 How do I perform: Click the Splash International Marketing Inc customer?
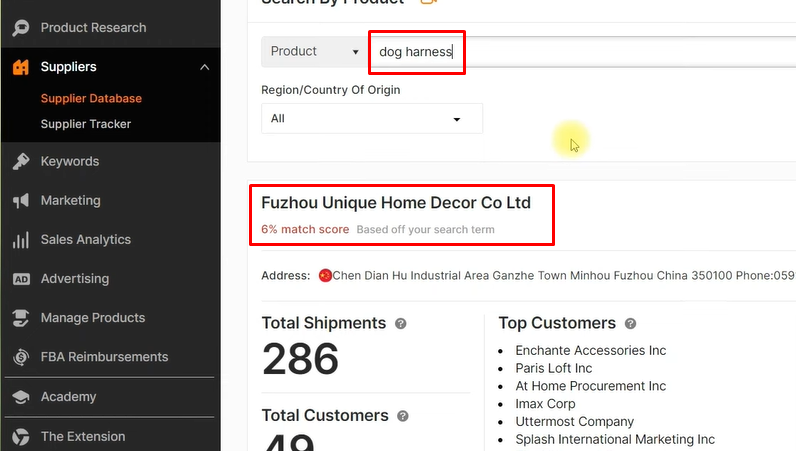(x=615, y=439)
